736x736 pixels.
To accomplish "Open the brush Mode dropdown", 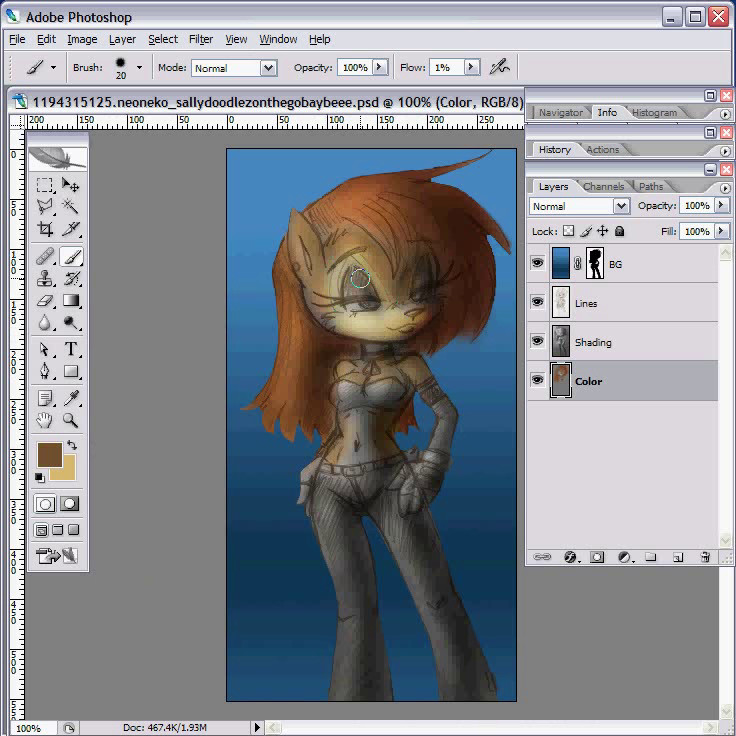I will coord(267,68).
